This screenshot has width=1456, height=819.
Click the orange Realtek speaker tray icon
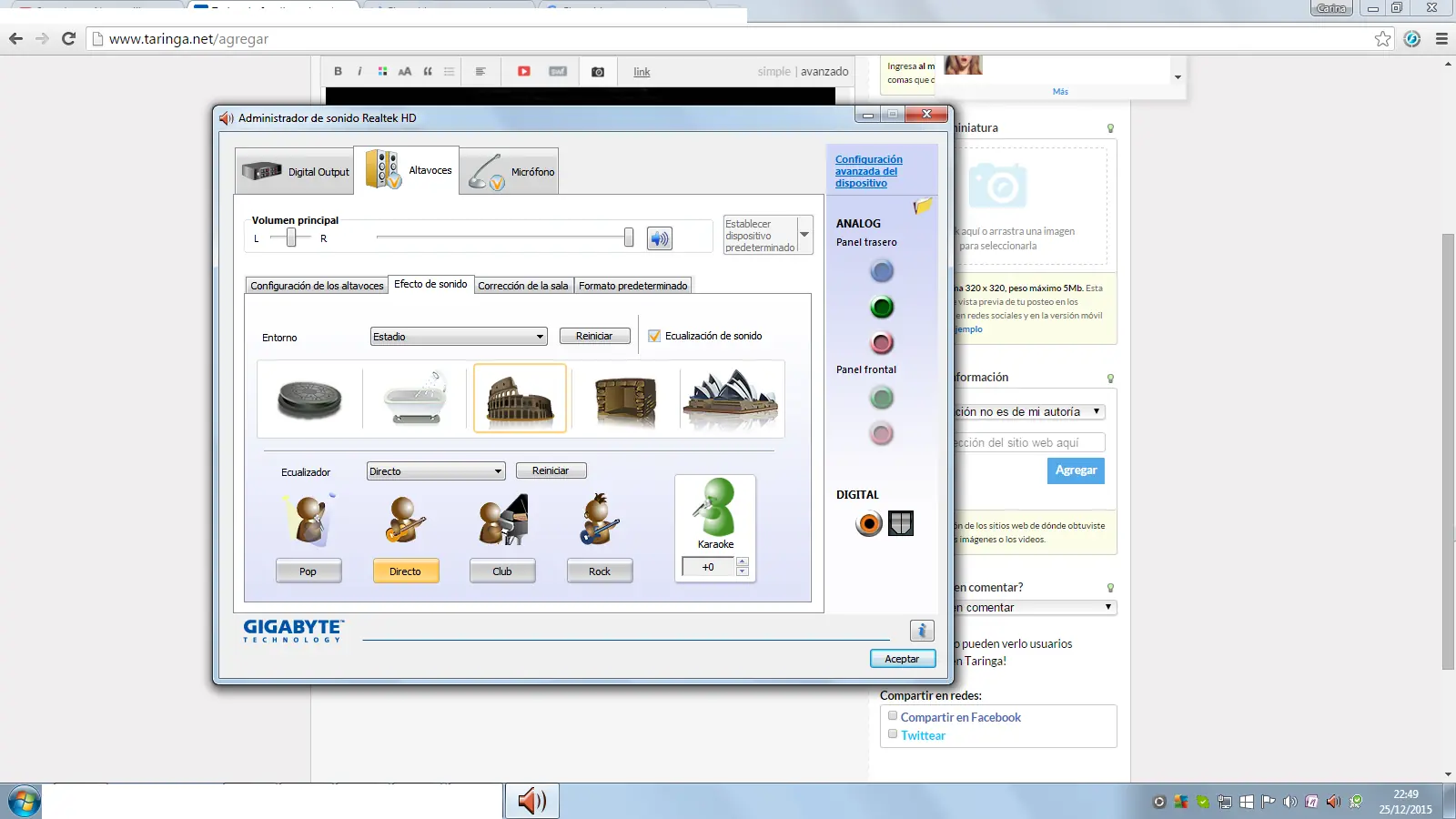click(x=1333, y=802)
